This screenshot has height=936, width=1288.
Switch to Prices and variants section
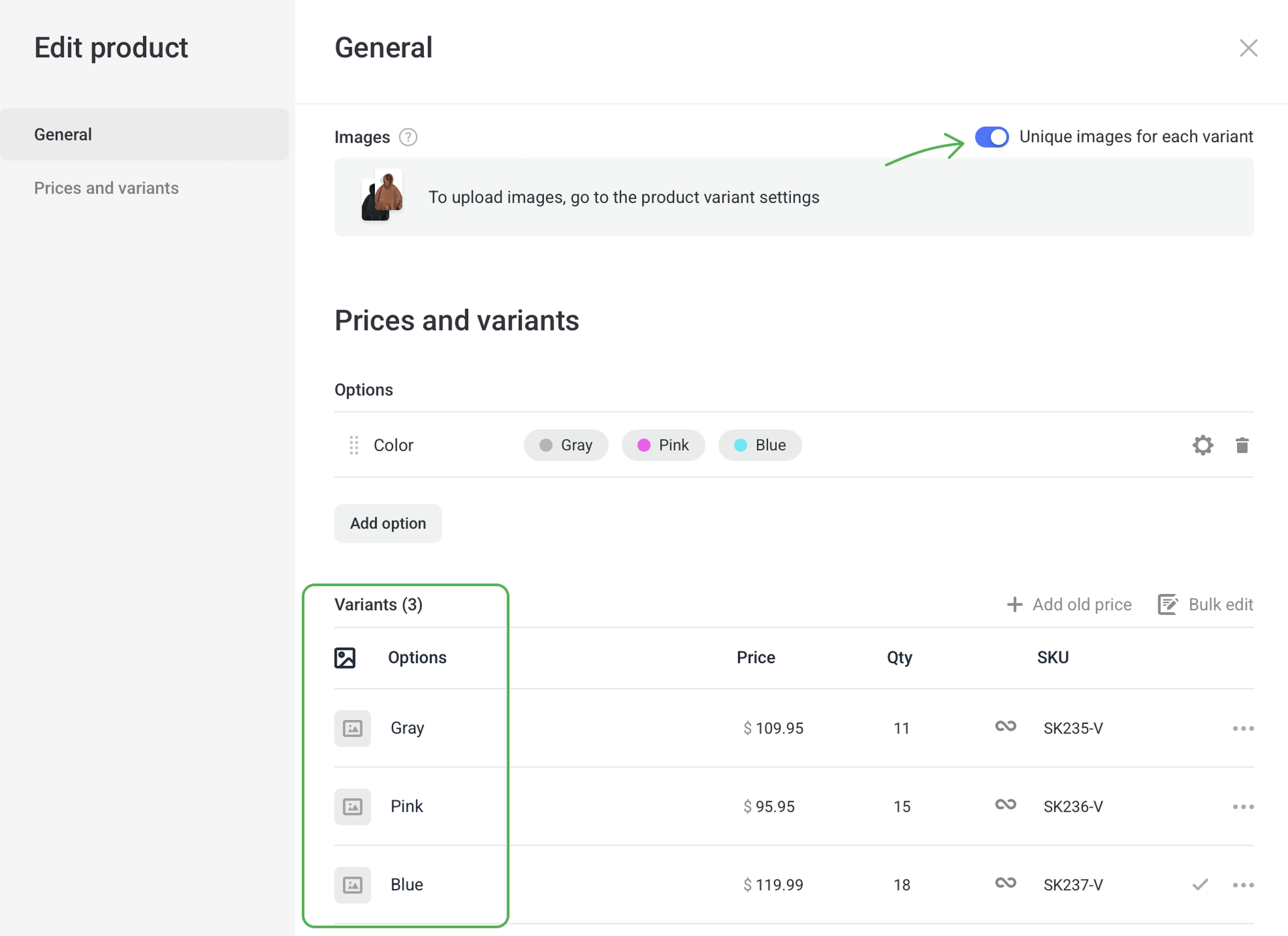(107, 188)
